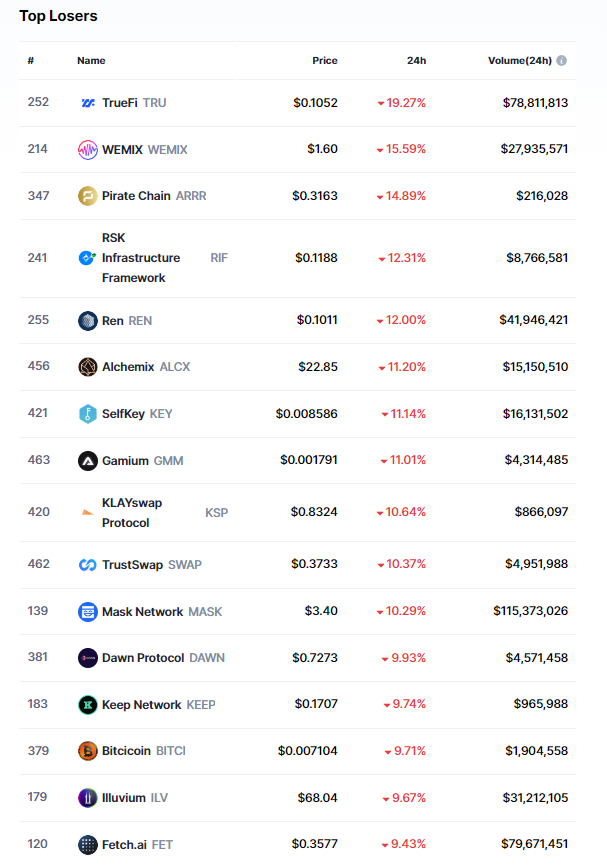
Task: Click the Keep Network logo icon
Action: [x=88, y=705]
